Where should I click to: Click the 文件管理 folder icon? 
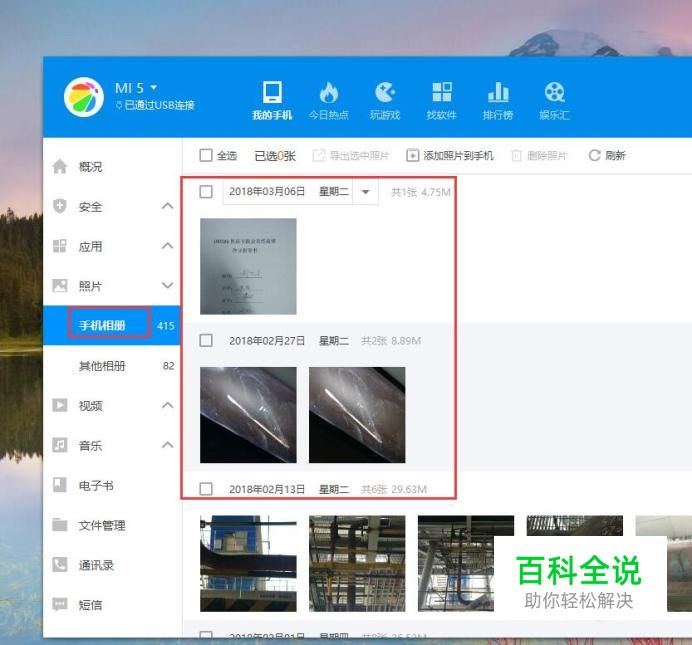(x=60, y=525)
